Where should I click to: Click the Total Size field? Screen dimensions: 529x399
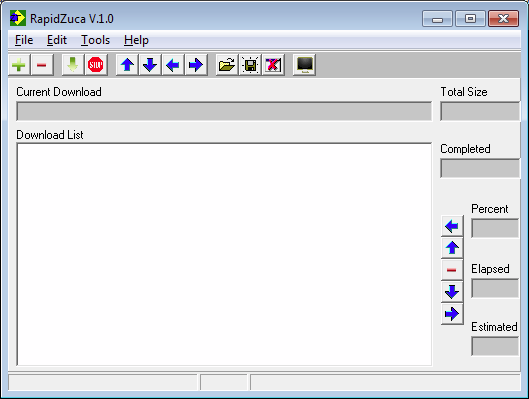tap(480, 111)
